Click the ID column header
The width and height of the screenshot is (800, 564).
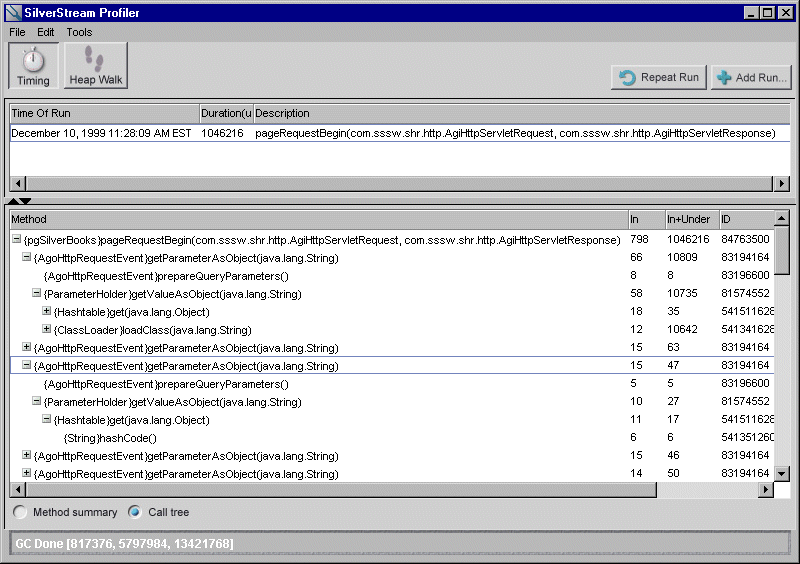point(746,219)
